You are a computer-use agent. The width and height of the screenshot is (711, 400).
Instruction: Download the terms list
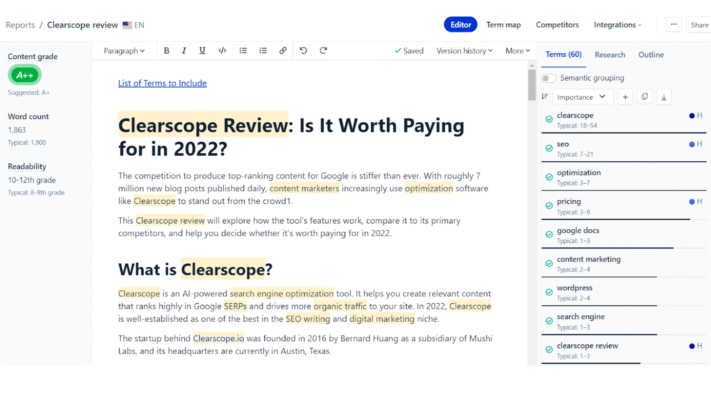(x=664, y=97)
